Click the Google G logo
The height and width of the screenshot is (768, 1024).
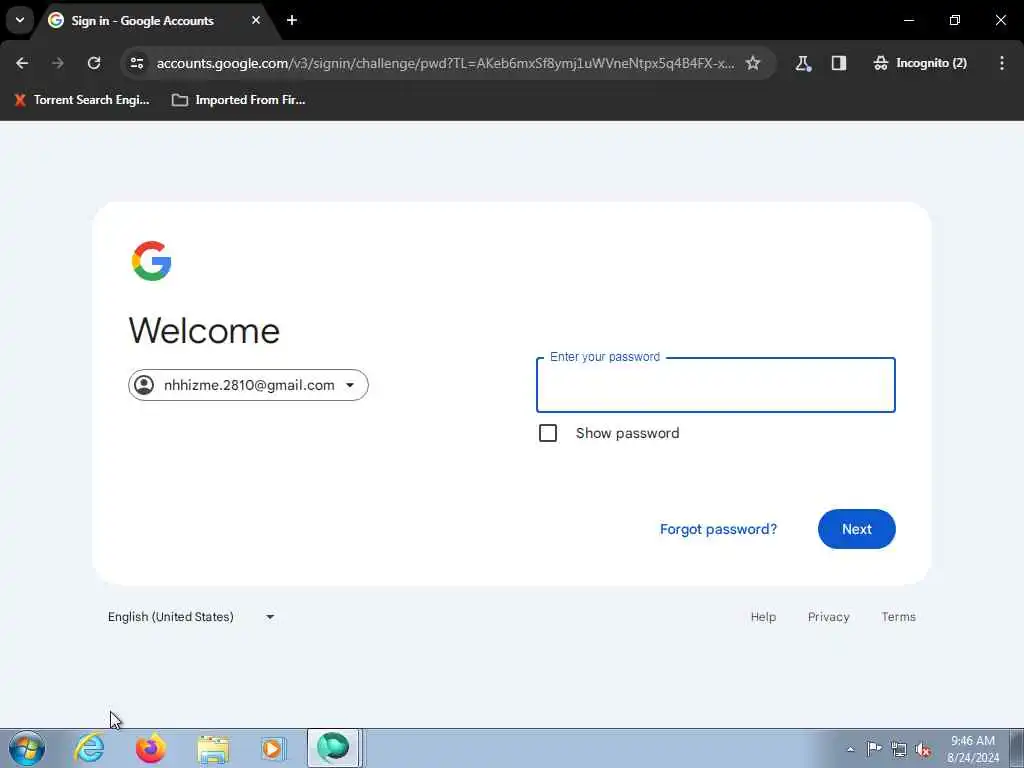pyautogui.click(x=152, y=261)
